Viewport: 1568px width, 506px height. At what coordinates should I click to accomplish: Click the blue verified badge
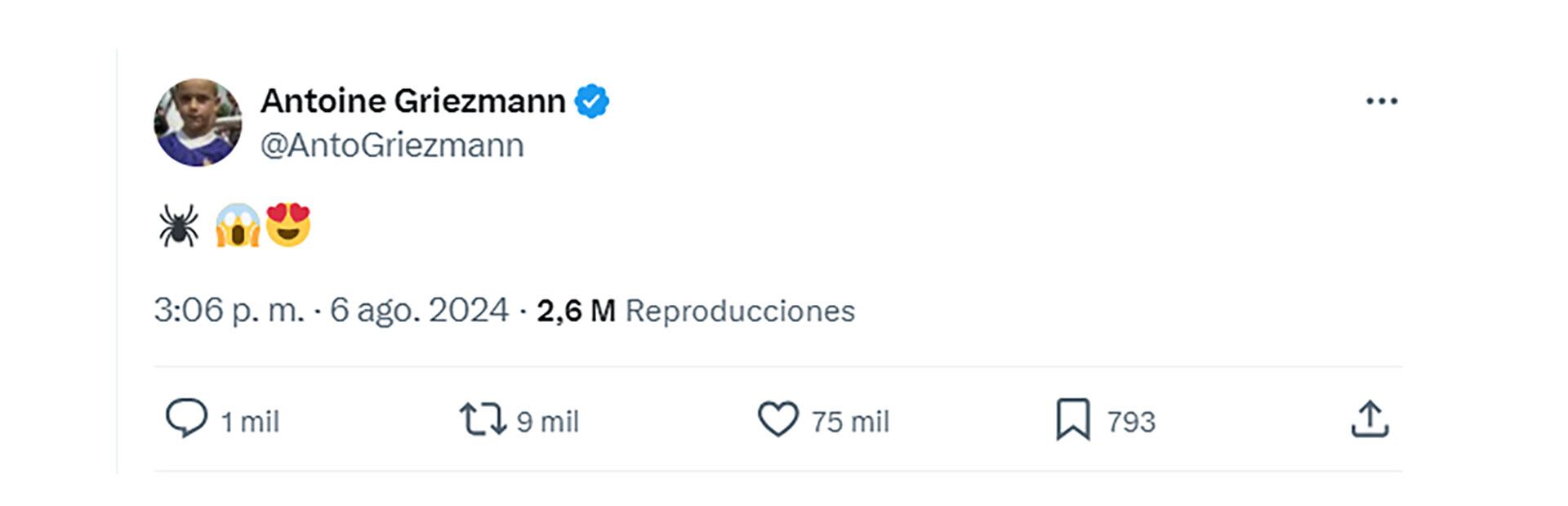pyautogui.click(x=592, y=101)
